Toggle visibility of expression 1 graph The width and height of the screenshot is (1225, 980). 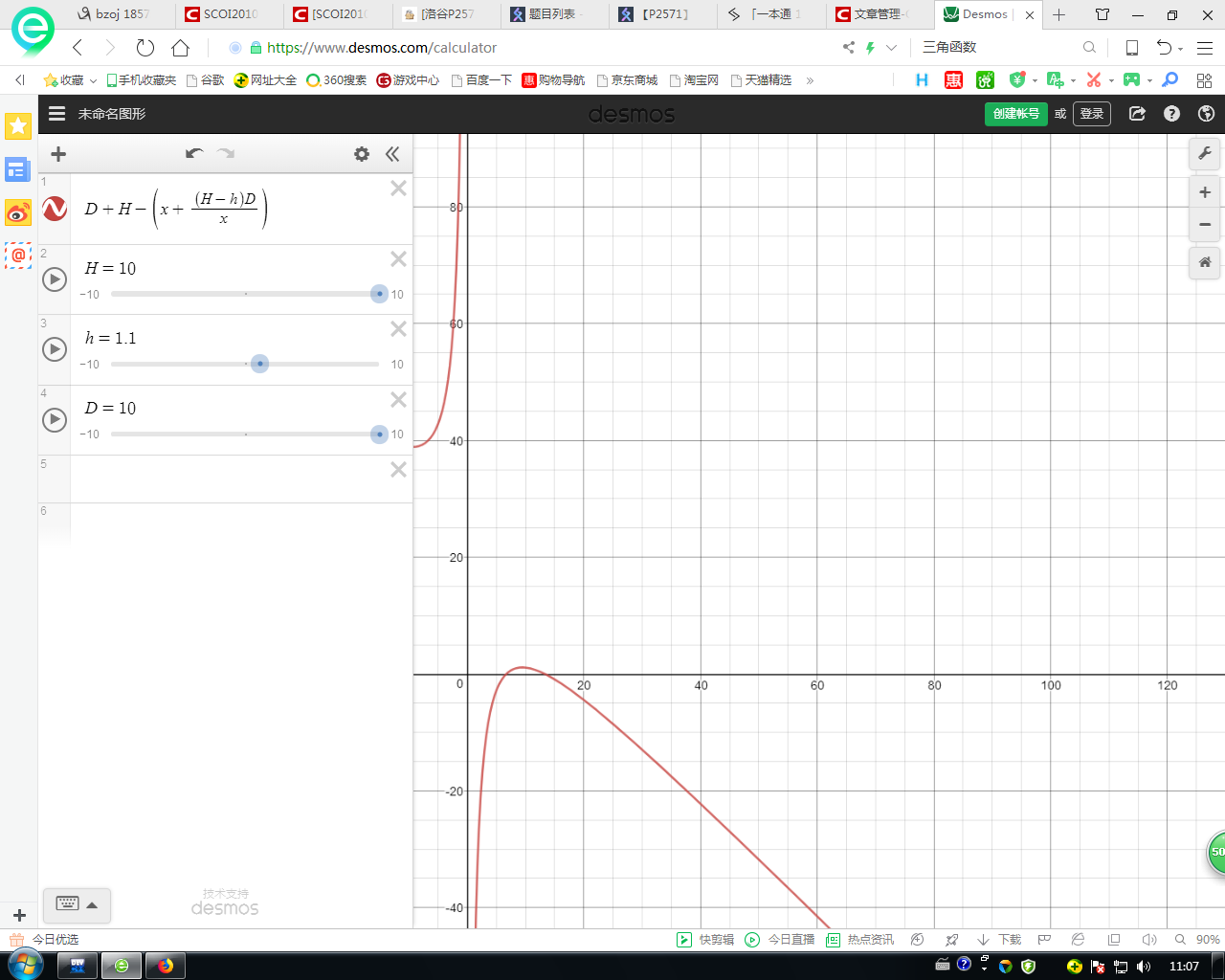pos(55,209)
